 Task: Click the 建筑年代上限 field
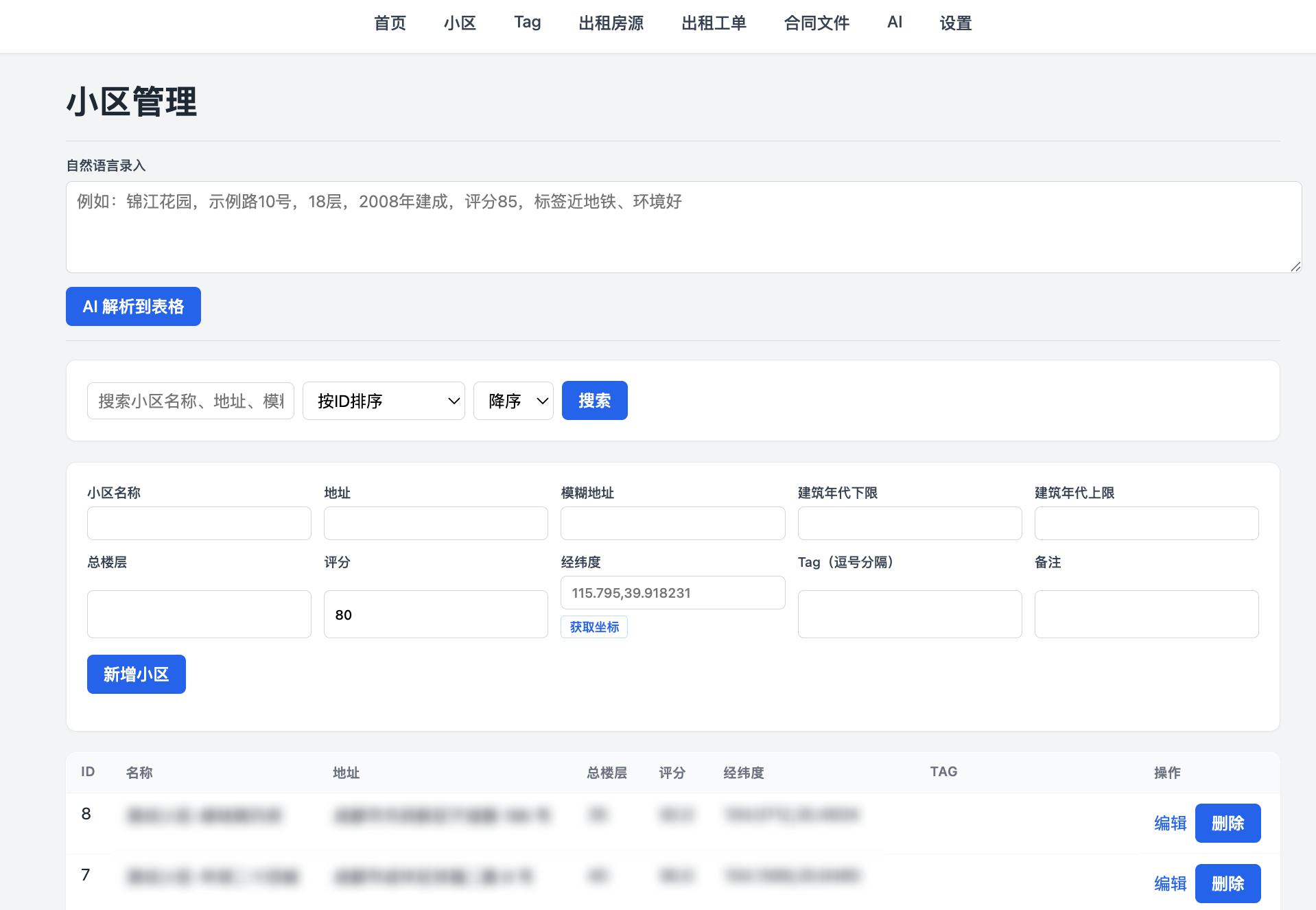click(x=1147, y=524)
